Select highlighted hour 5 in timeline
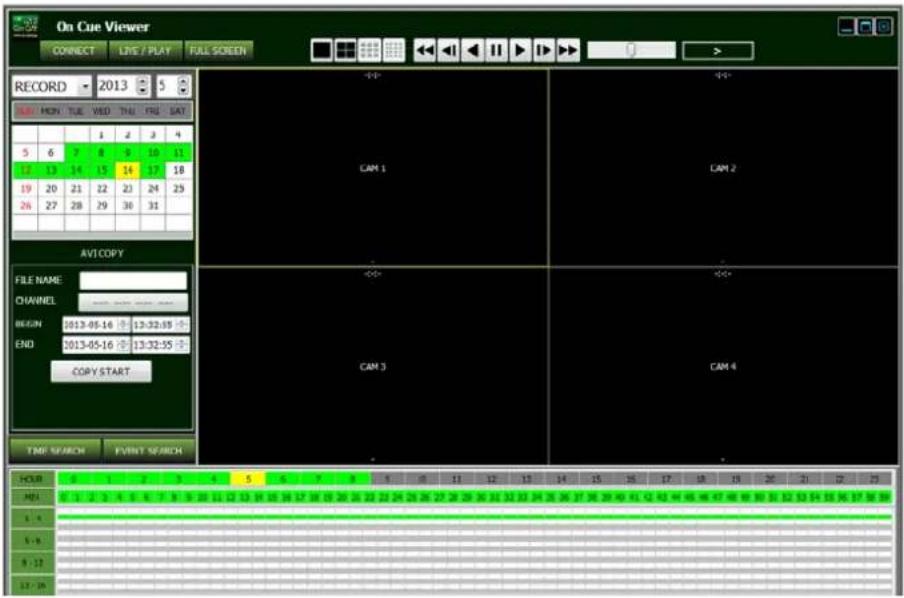 point(248,479)
